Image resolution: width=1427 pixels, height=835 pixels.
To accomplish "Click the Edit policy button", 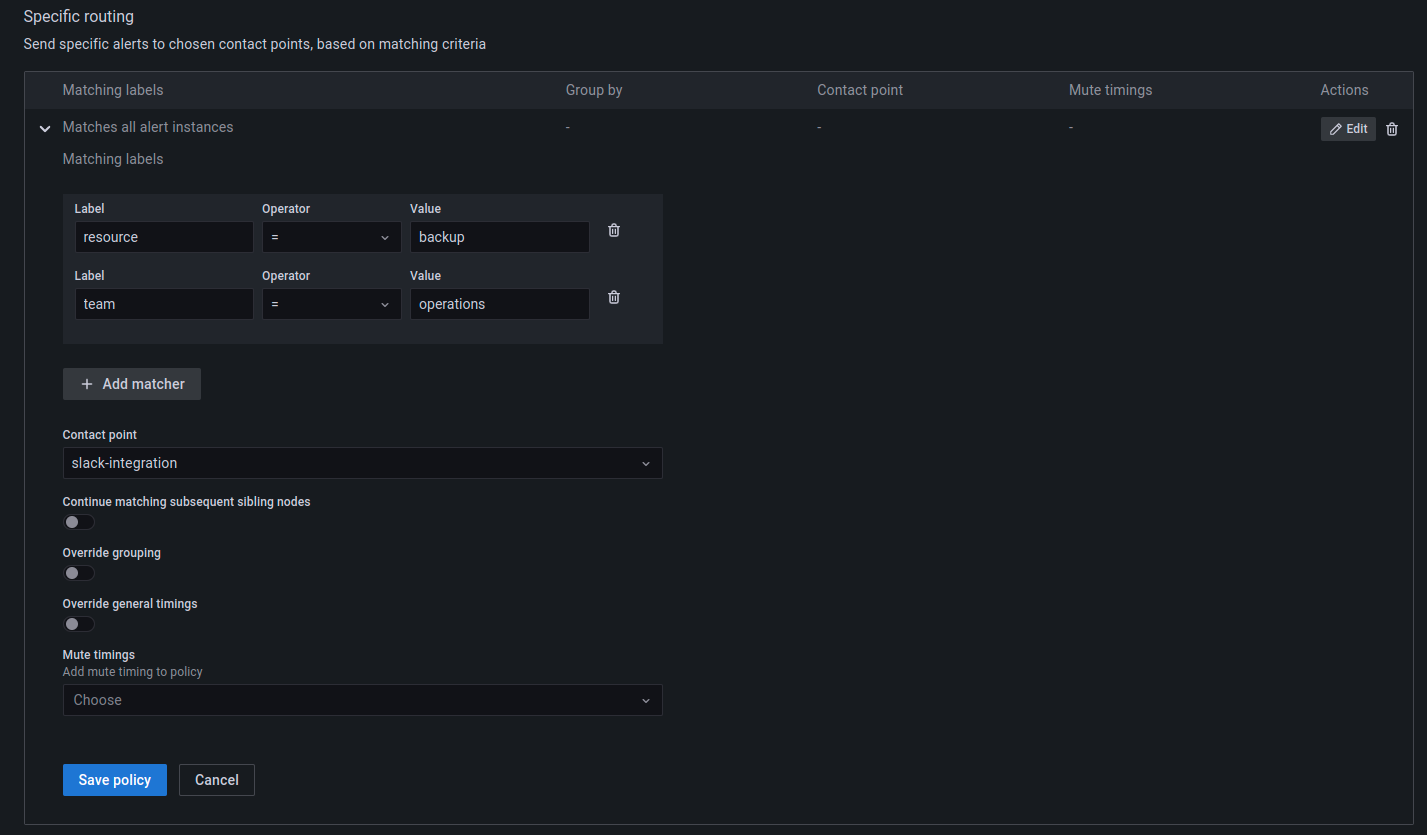I will (1347, 129).
